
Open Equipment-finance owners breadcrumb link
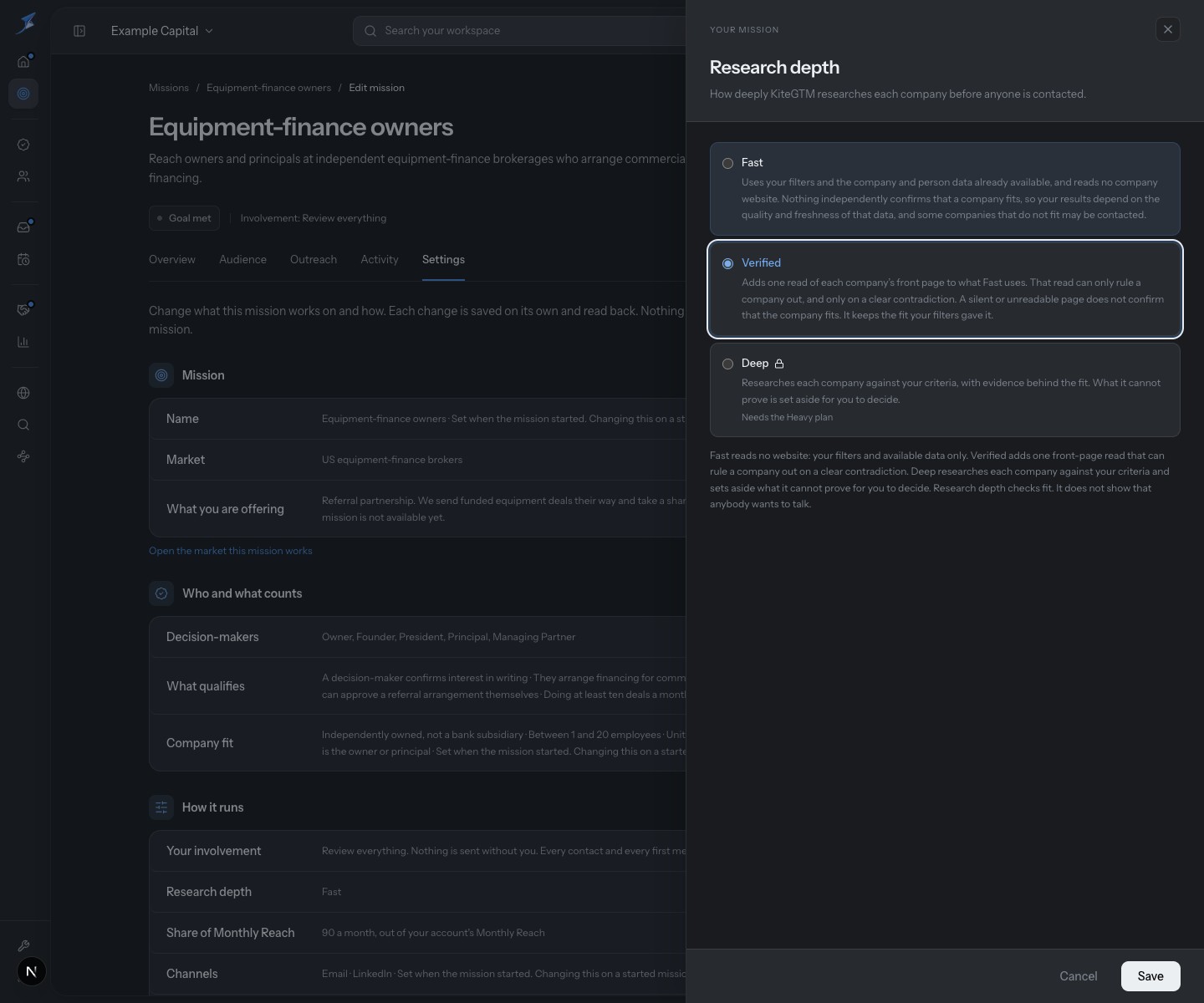click(268, 88)
